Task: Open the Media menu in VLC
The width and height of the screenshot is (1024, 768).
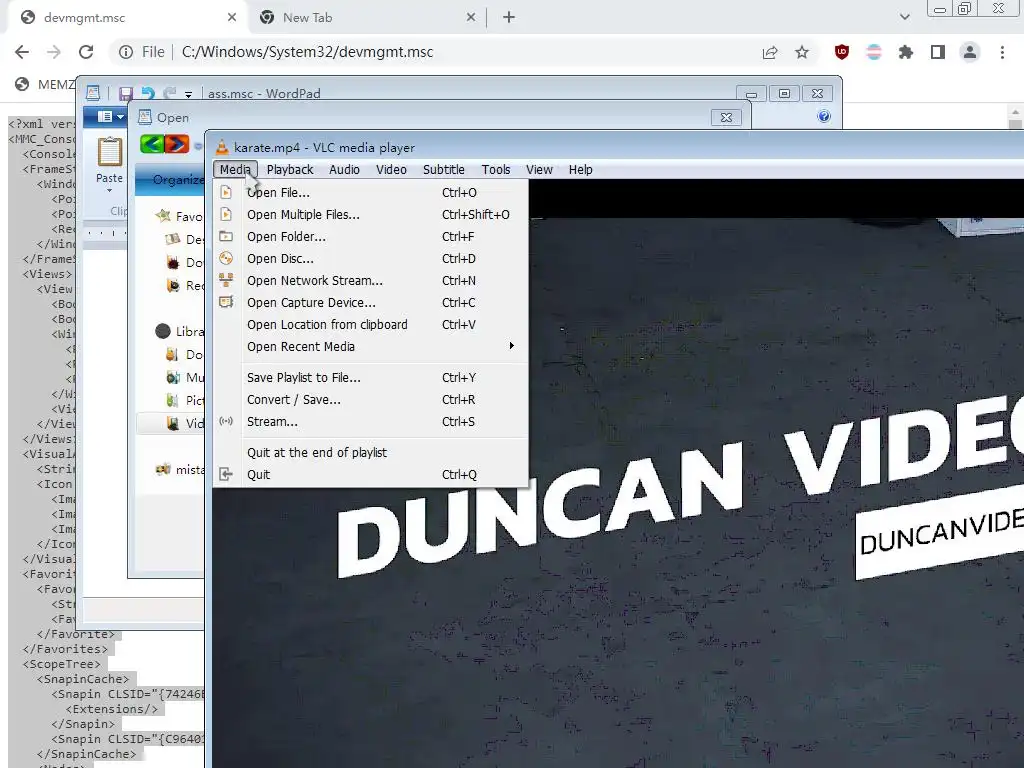Action: tap(235, 169)
